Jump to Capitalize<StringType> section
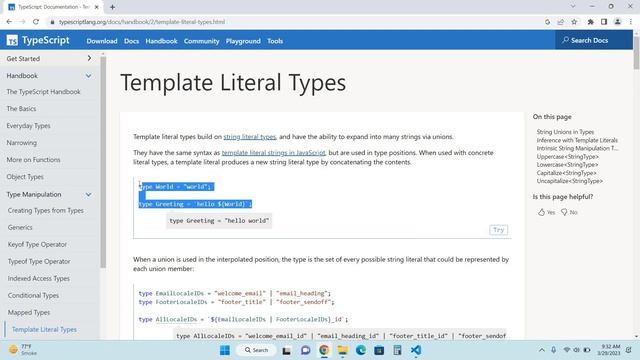 [566, 173]
